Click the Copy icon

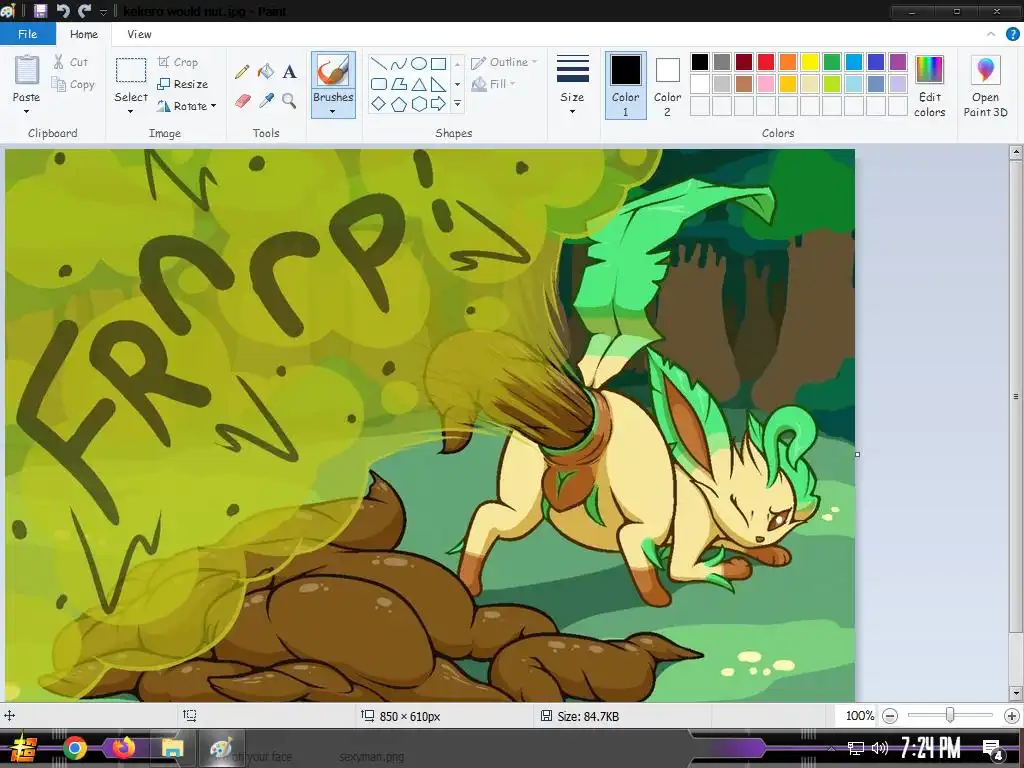[59, 84]
